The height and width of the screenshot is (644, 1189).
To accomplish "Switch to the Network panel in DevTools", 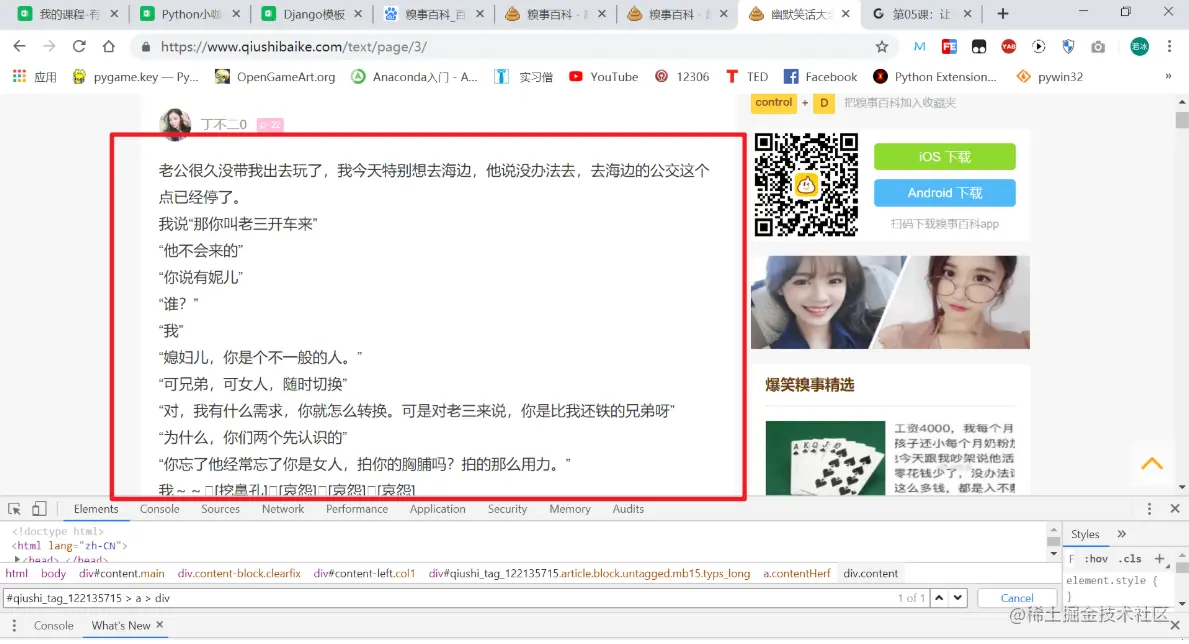I will (x=283, y=509).
